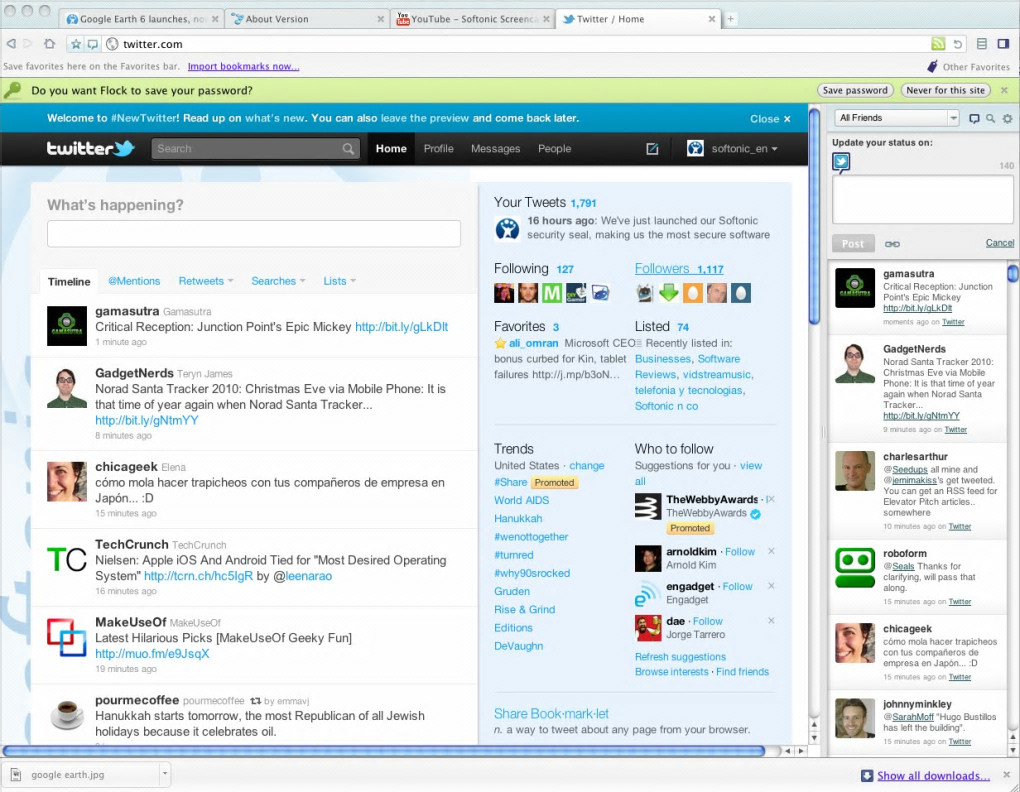Image resolution: width=1020 pixels, height=792 pixels.
Task: Open the Other Favorites tag icon
Action: pyautogui.click(x=932, y=66)
